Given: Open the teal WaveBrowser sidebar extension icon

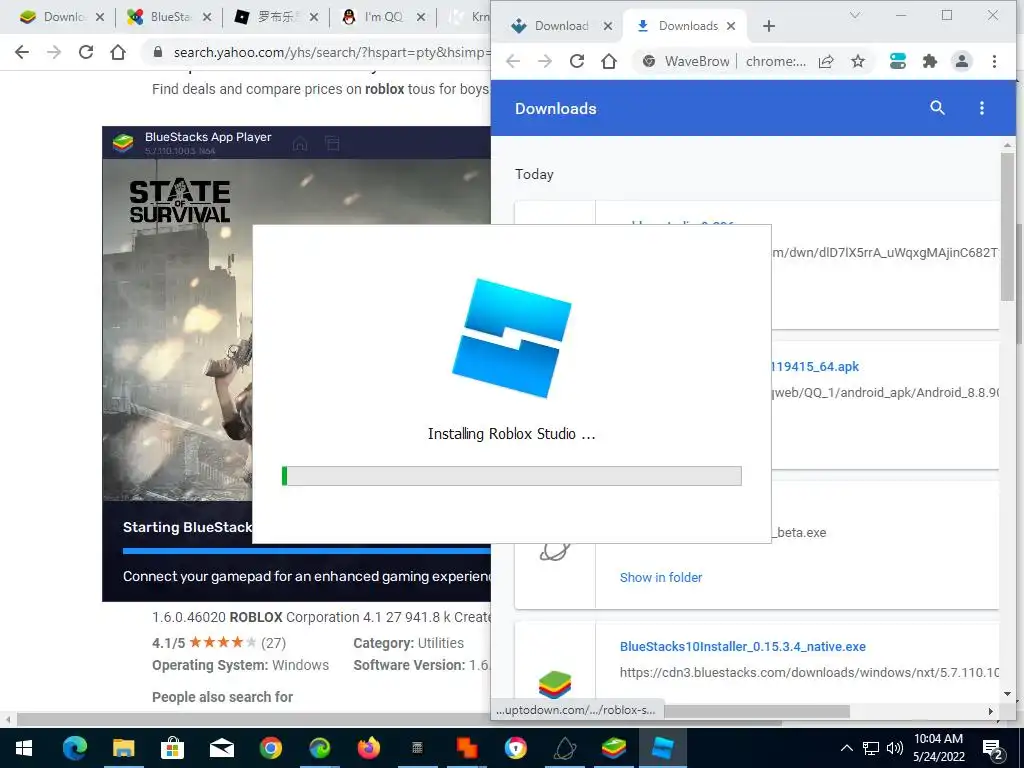Looking at the screenshot, I should pyautogui.click(x=897, y=61).
